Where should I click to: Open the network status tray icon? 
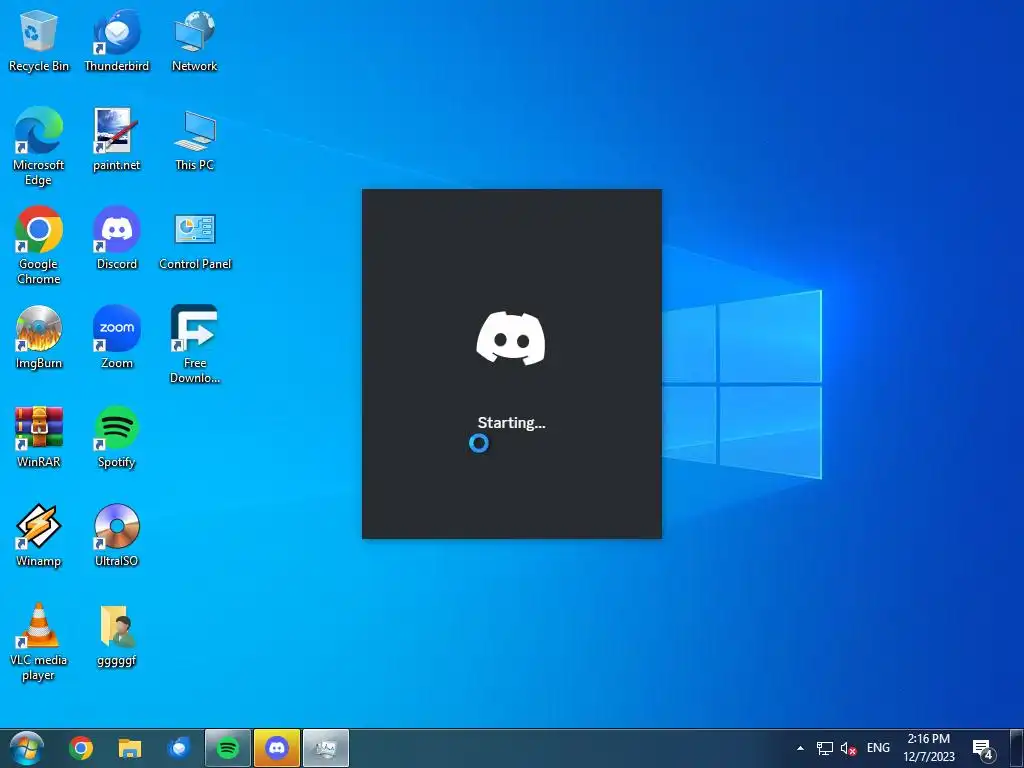pos(825,748)
